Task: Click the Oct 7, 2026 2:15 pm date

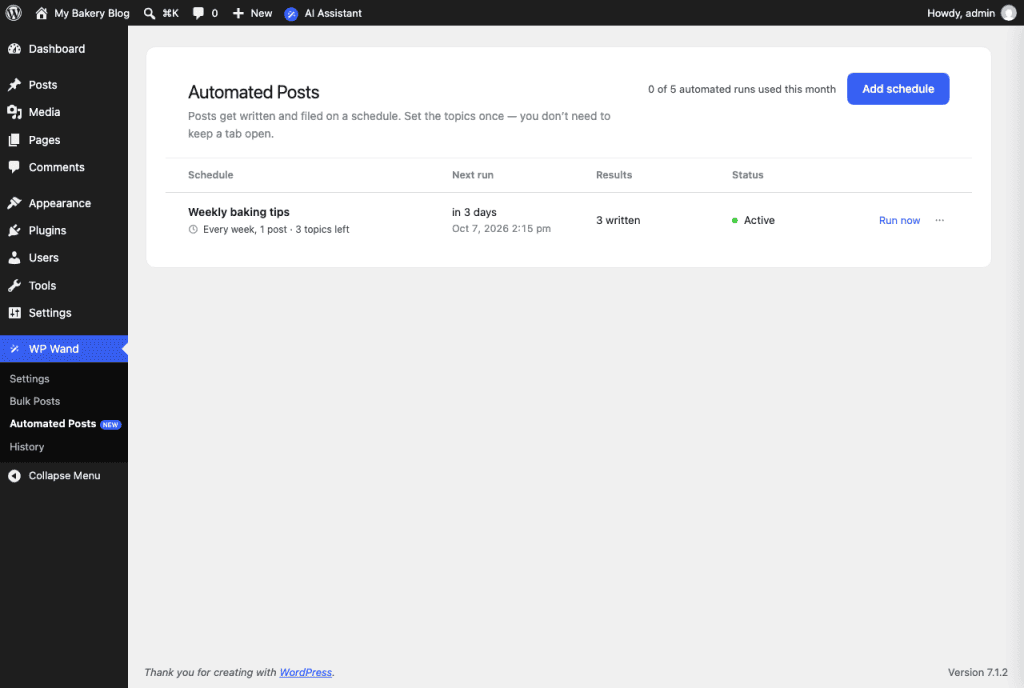Action: (x=501, y=228)
